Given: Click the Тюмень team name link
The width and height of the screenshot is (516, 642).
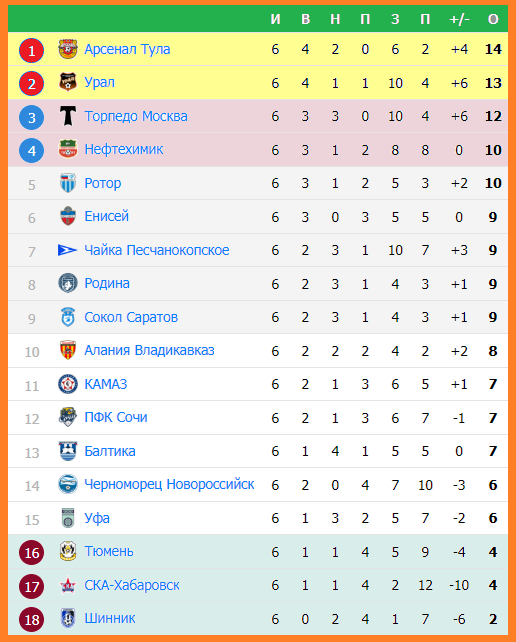Looking at the screenshot, I should (x=109, y=552).
